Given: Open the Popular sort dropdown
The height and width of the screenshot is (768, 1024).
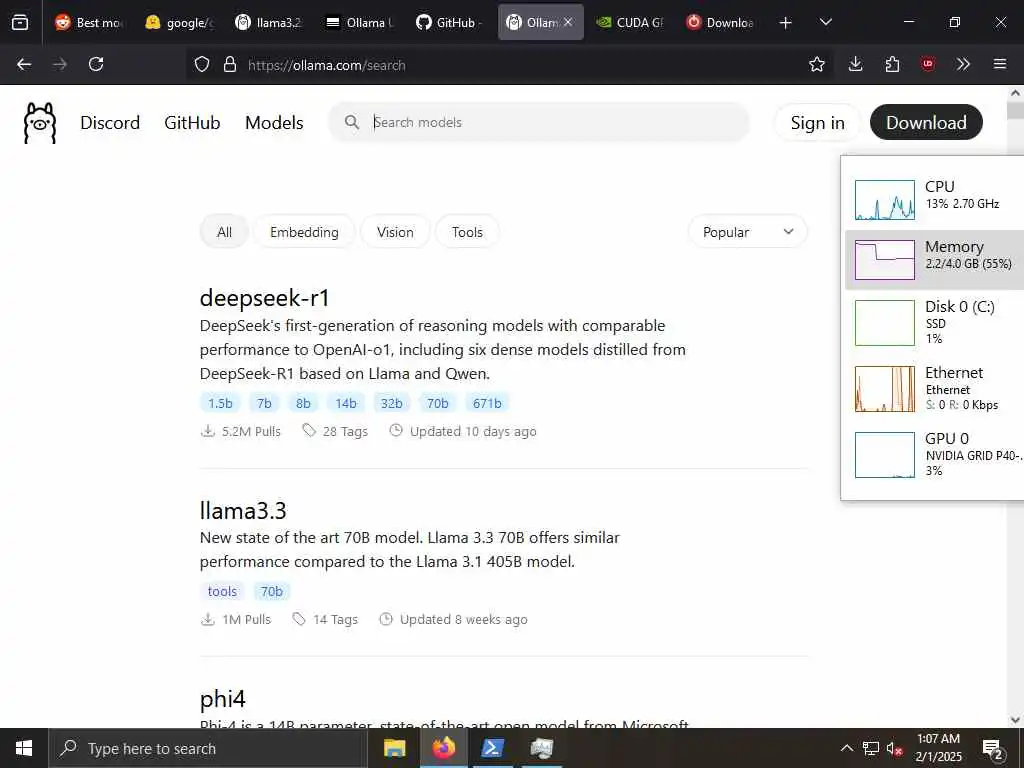Looking at the screenshot, I should tap(748, 232).
